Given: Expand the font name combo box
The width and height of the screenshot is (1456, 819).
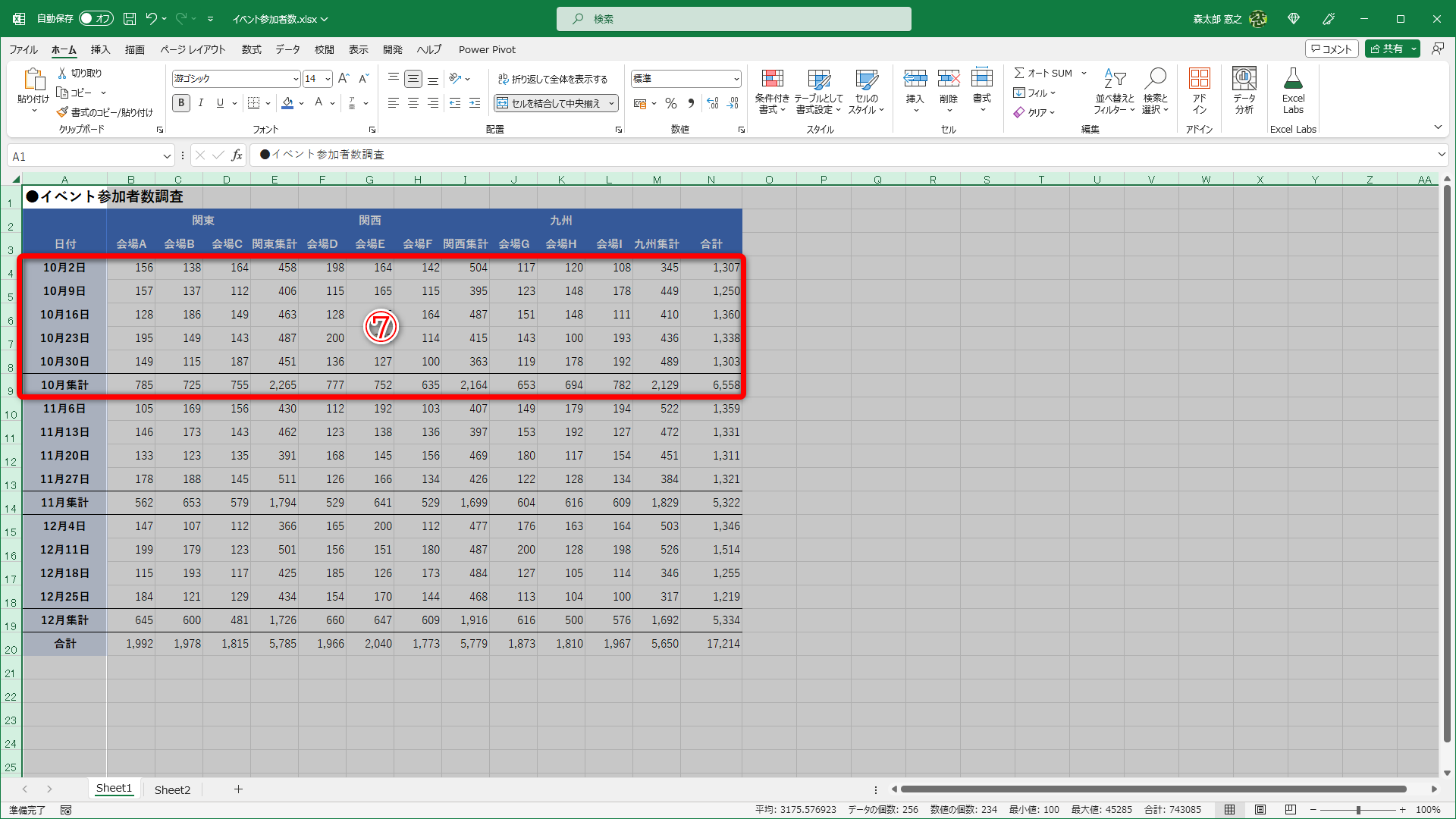Looking at the screenshot, I should click(x=296, y=79).
